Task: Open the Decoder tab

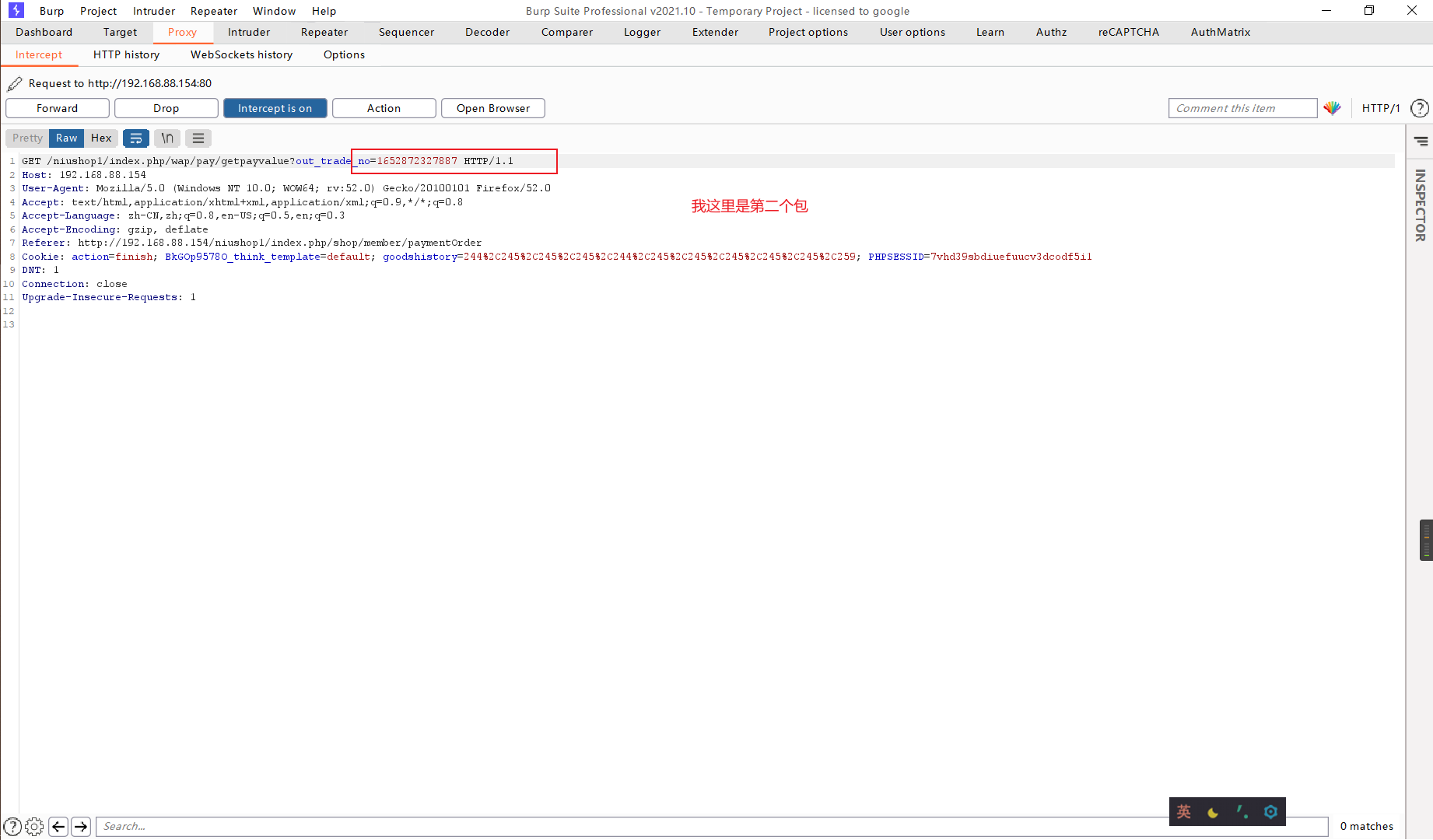Action: 487,32
